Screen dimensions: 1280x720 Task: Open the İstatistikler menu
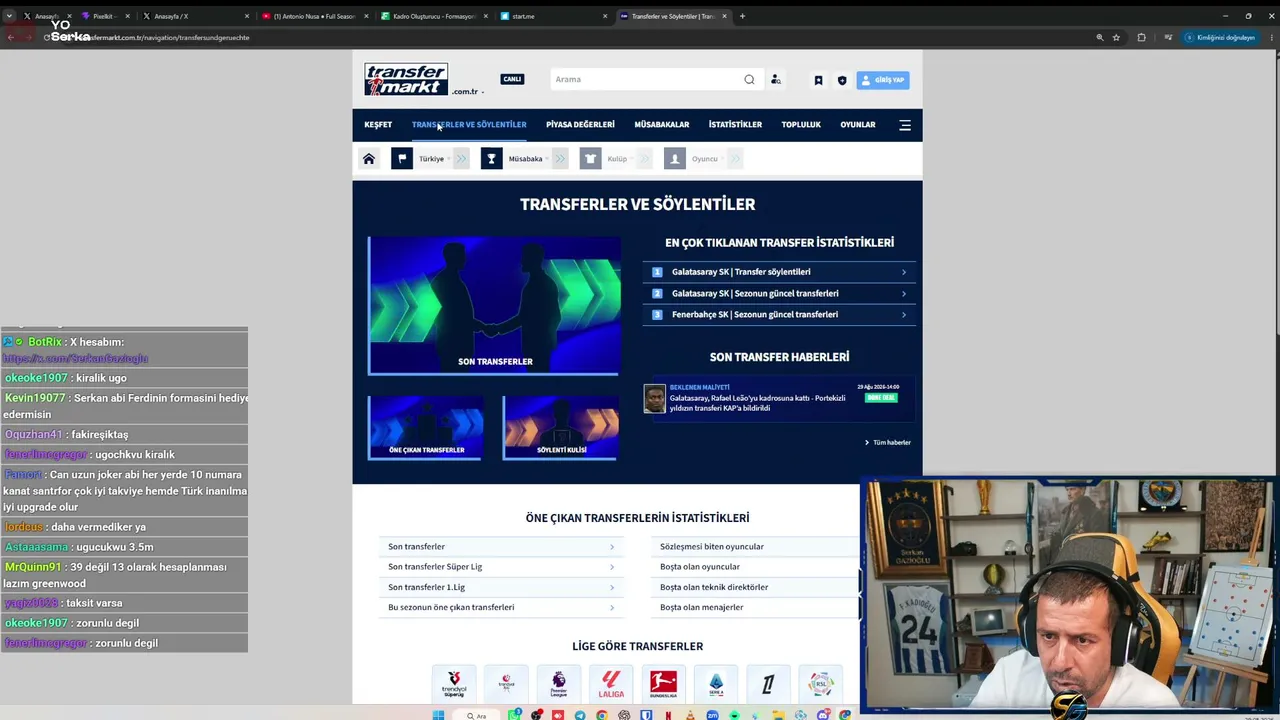(x=735, y=125)
